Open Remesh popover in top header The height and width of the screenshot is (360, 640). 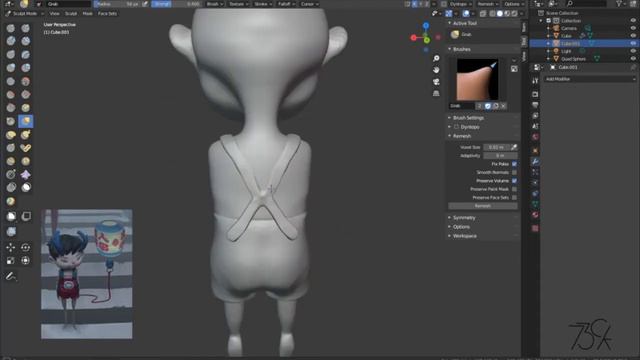pyautogui.click(x=487, y=4)
